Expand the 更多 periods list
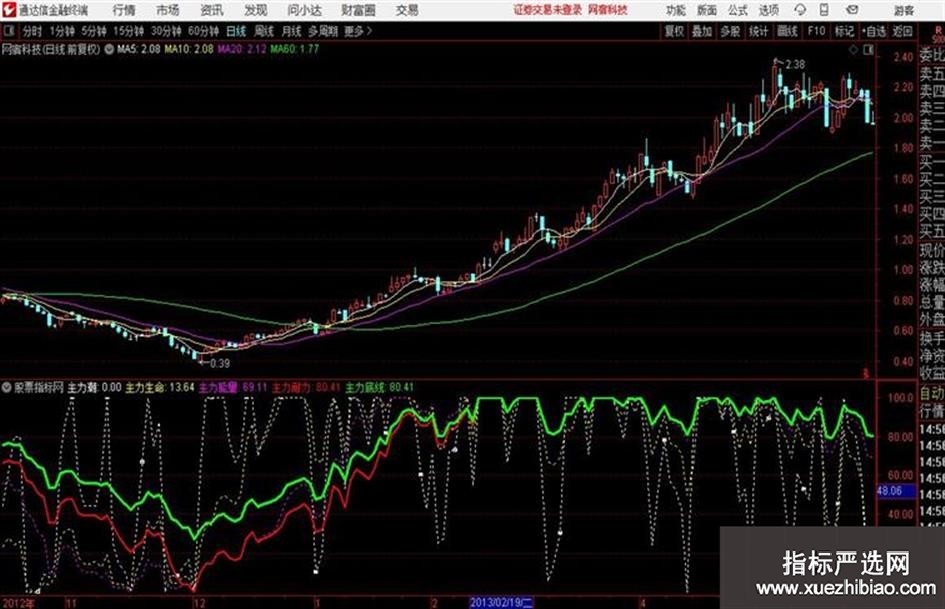 358,31
